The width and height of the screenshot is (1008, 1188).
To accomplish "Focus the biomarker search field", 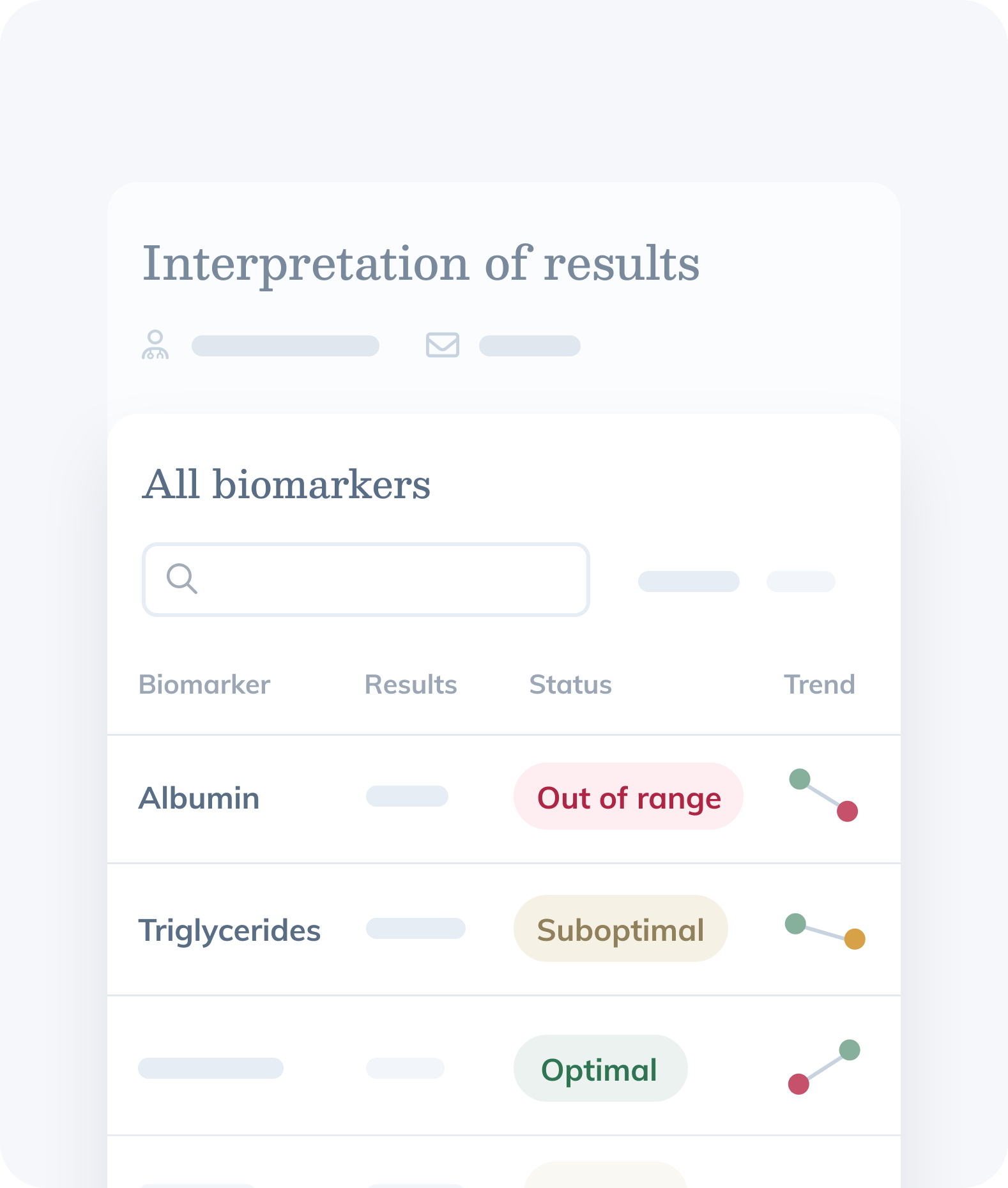I will [x=383, y=579].
